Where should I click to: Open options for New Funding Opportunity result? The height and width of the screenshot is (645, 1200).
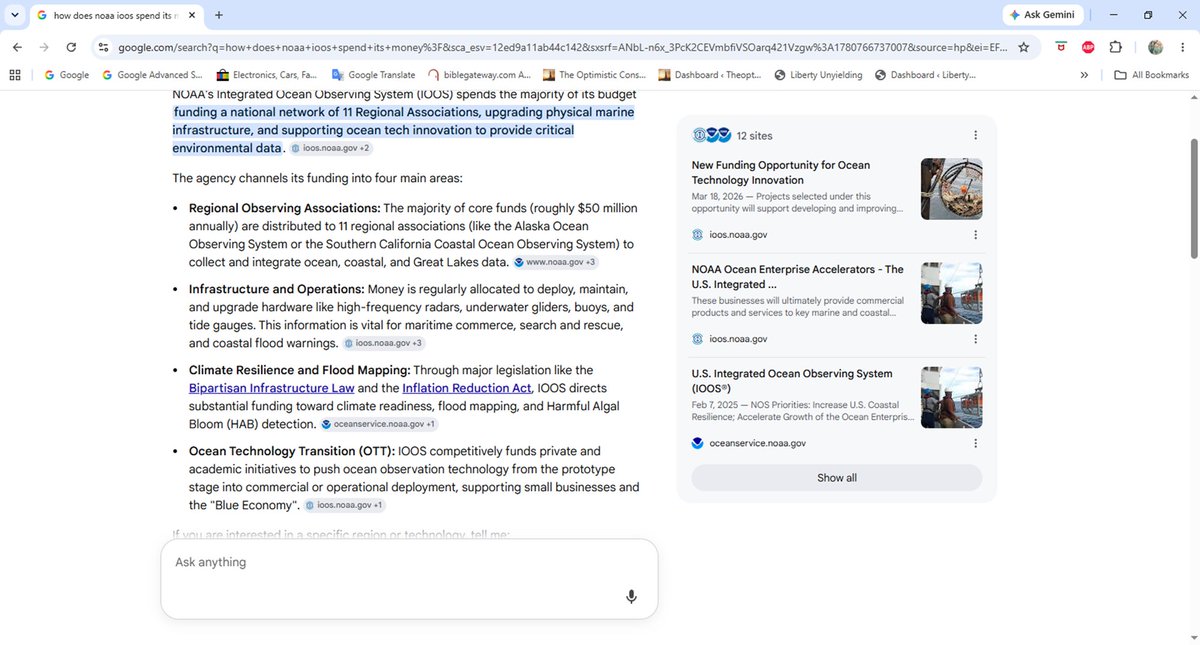(975, 235)
